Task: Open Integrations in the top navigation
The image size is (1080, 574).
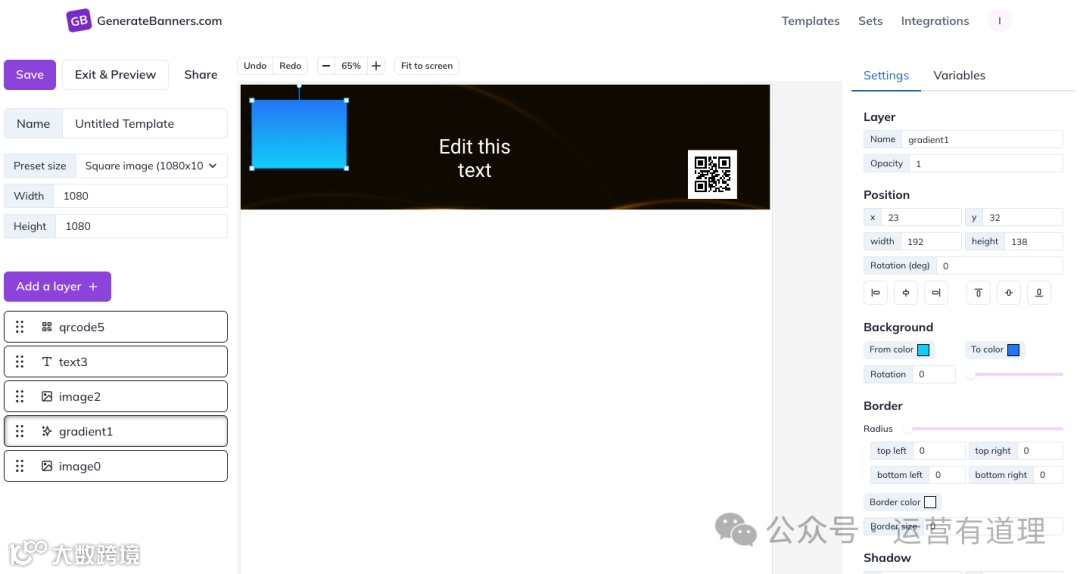Action: (935, 21)
